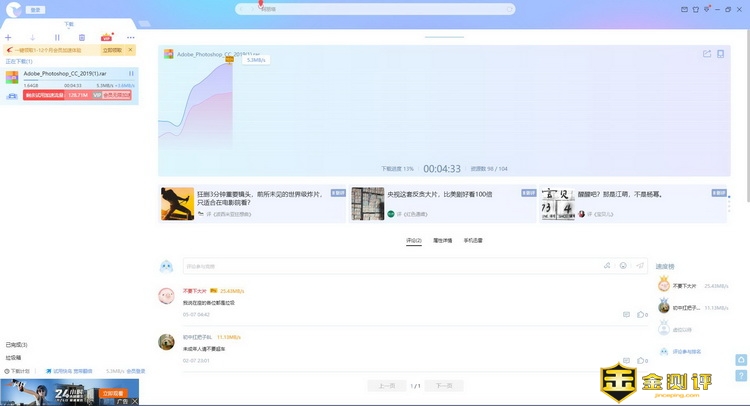Click share icon at top right of download panel
This screenshot has width=750, height=406.
click(707, 54)
